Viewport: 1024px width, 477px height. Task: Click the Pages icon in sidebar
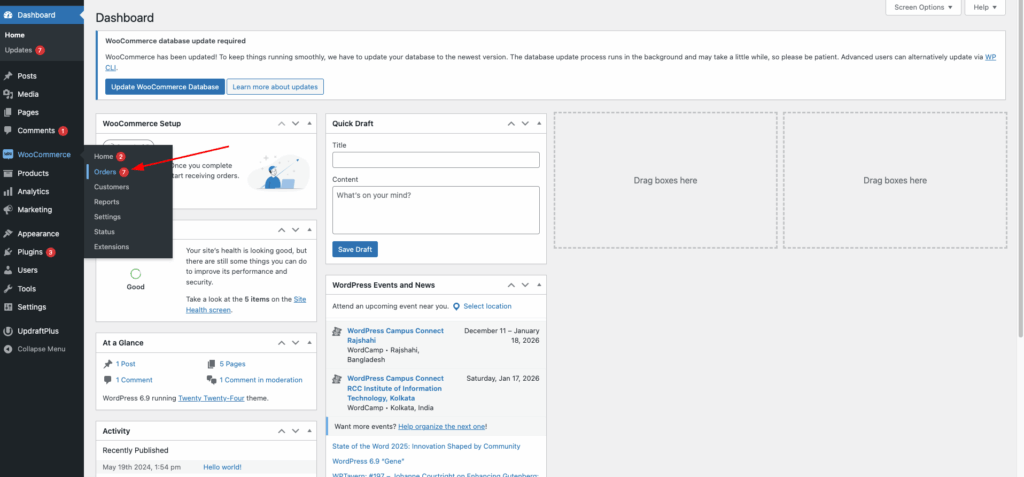[x=8, y=112]
